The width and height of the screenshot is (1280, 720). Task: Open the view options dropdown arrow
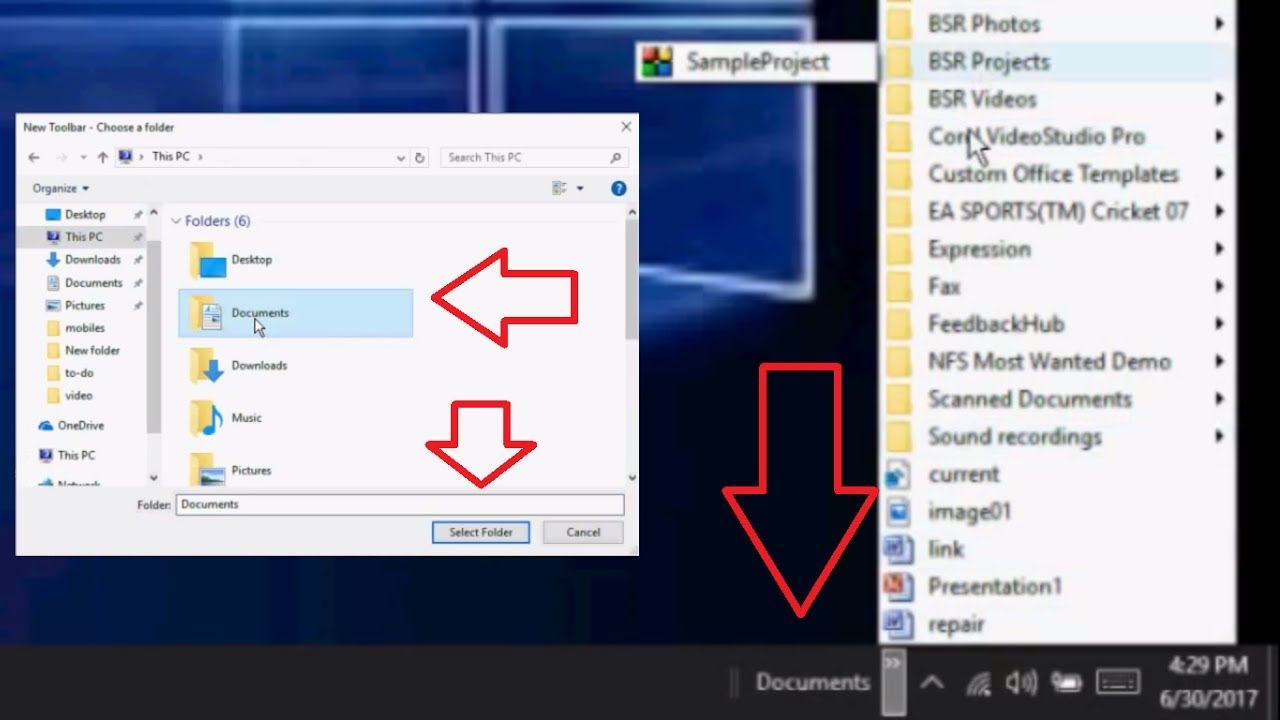[580, 188]
